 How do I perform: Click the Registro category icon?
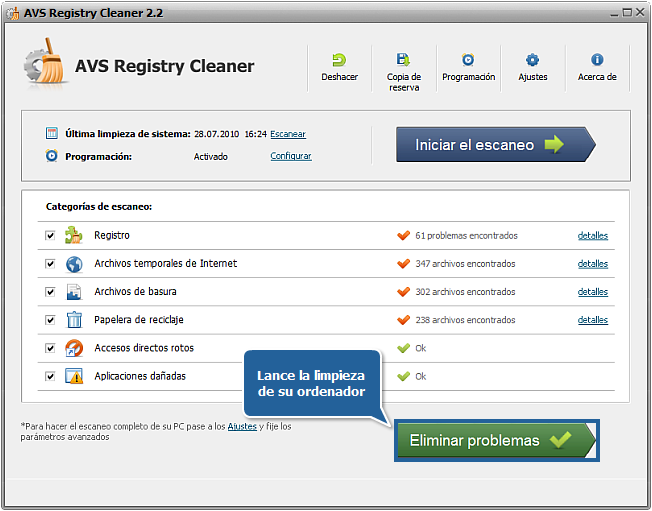click(x=74, y=235)
